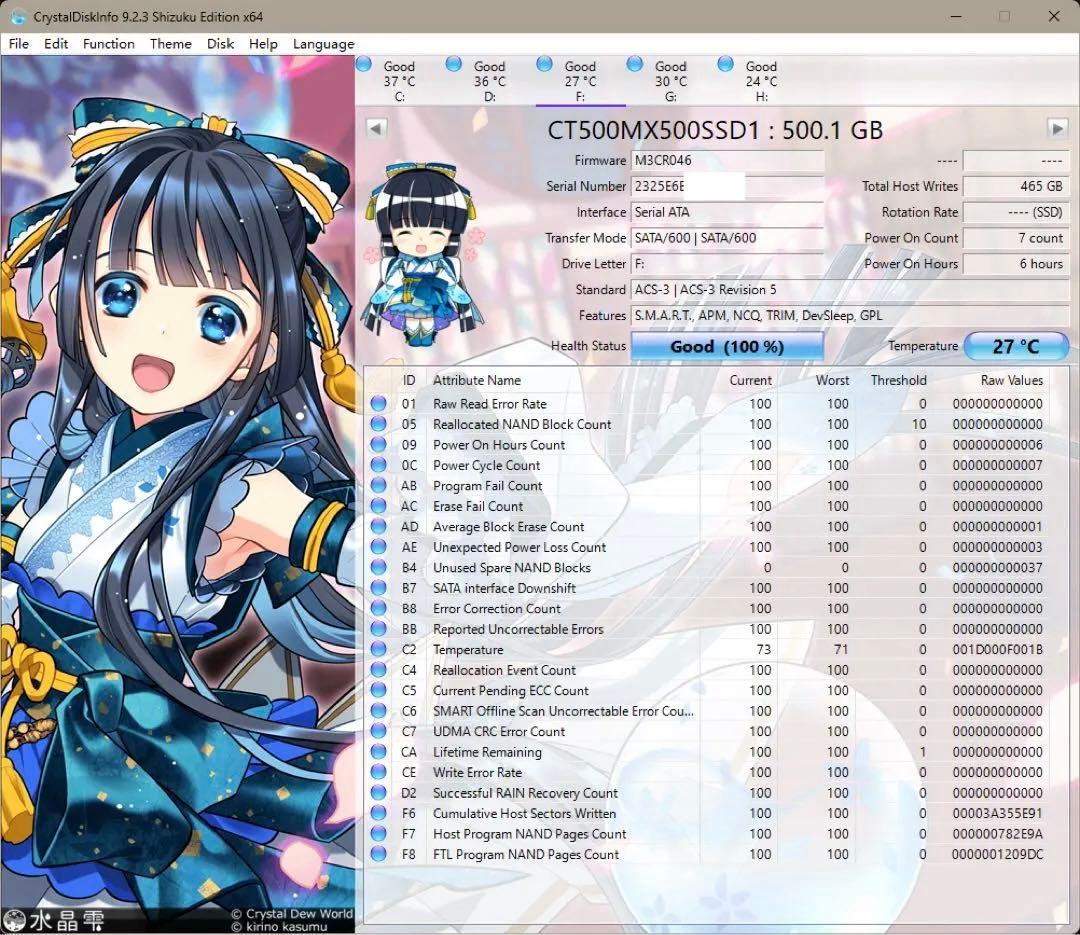Click status icon for Current Pending ECC Count
The width and height of the screenshot is (1080, 935).
tap(378, 690)
